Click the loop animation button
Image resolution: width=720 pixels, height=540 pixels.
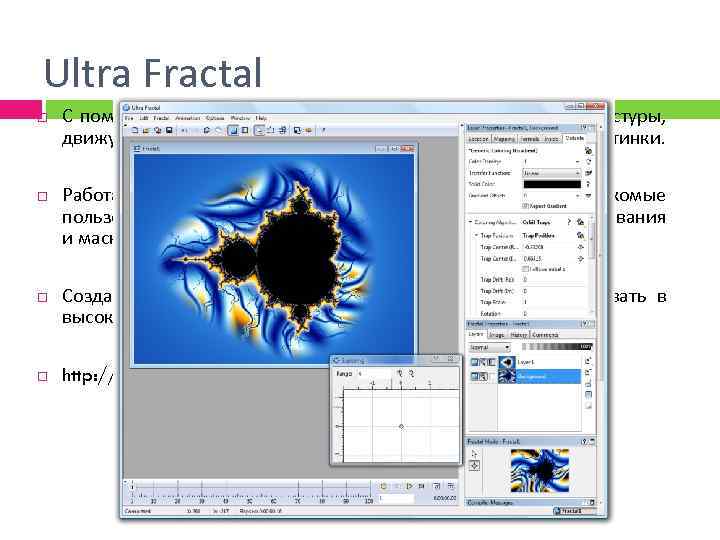click(x=384, y=486)
